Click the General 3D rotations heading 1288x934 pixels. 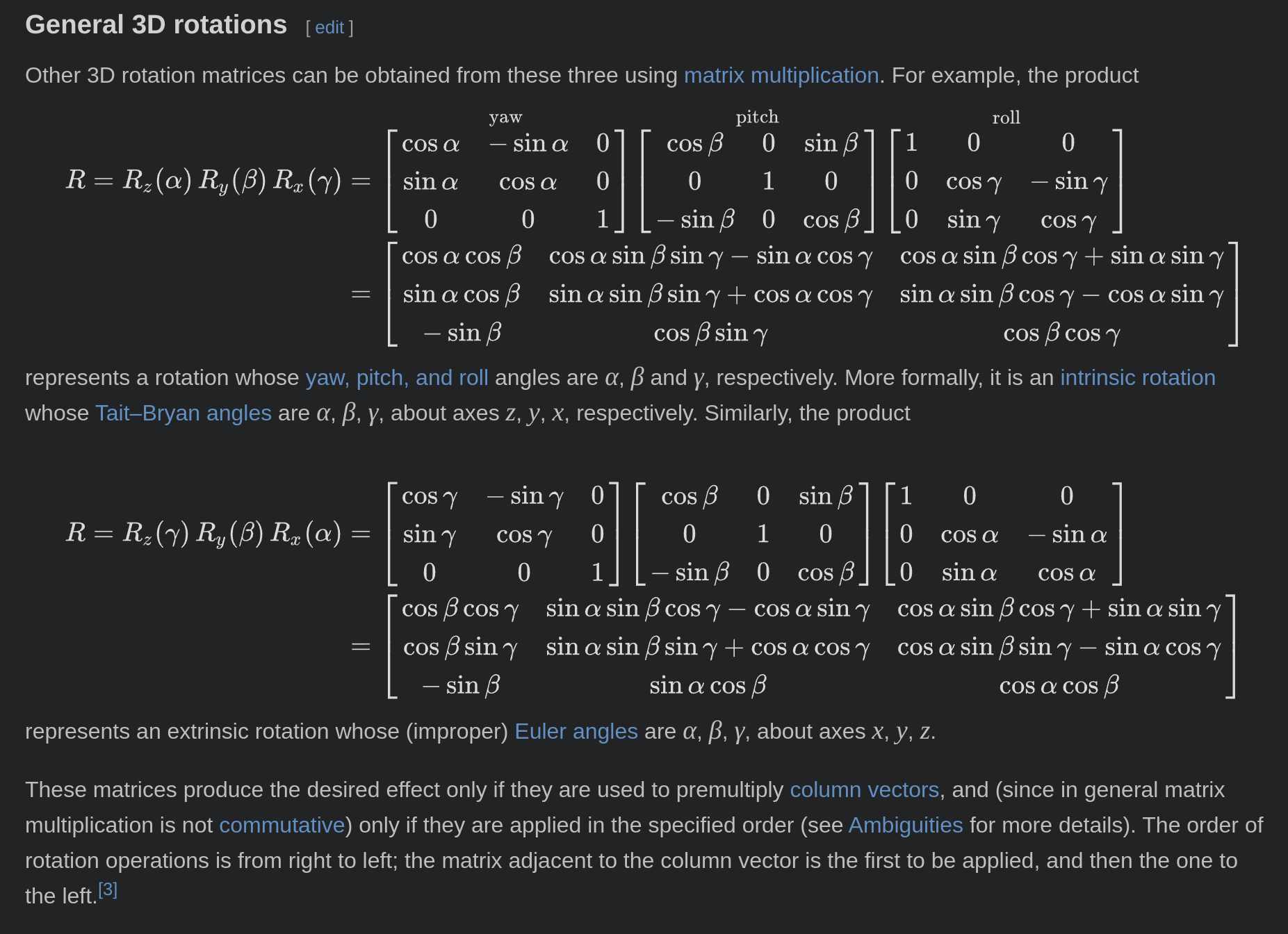[156, 25]
